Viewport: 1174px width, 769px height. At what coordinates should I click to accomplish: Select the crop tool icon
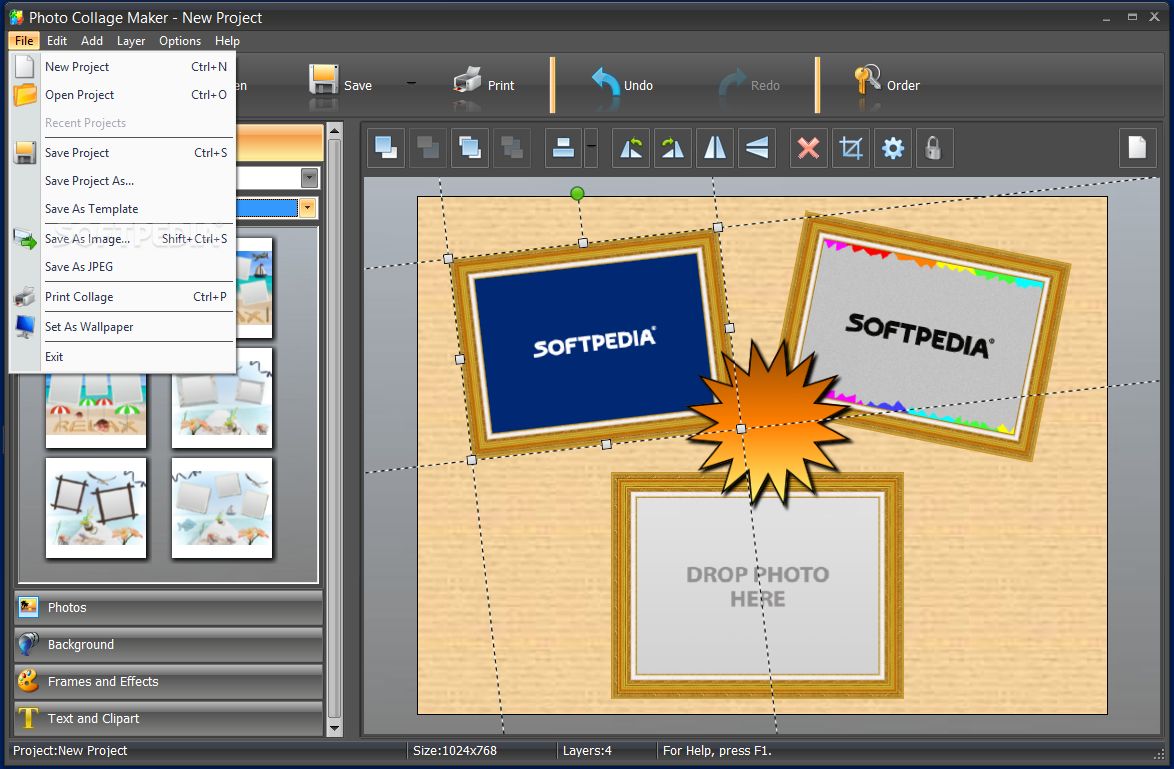point(851,148)
